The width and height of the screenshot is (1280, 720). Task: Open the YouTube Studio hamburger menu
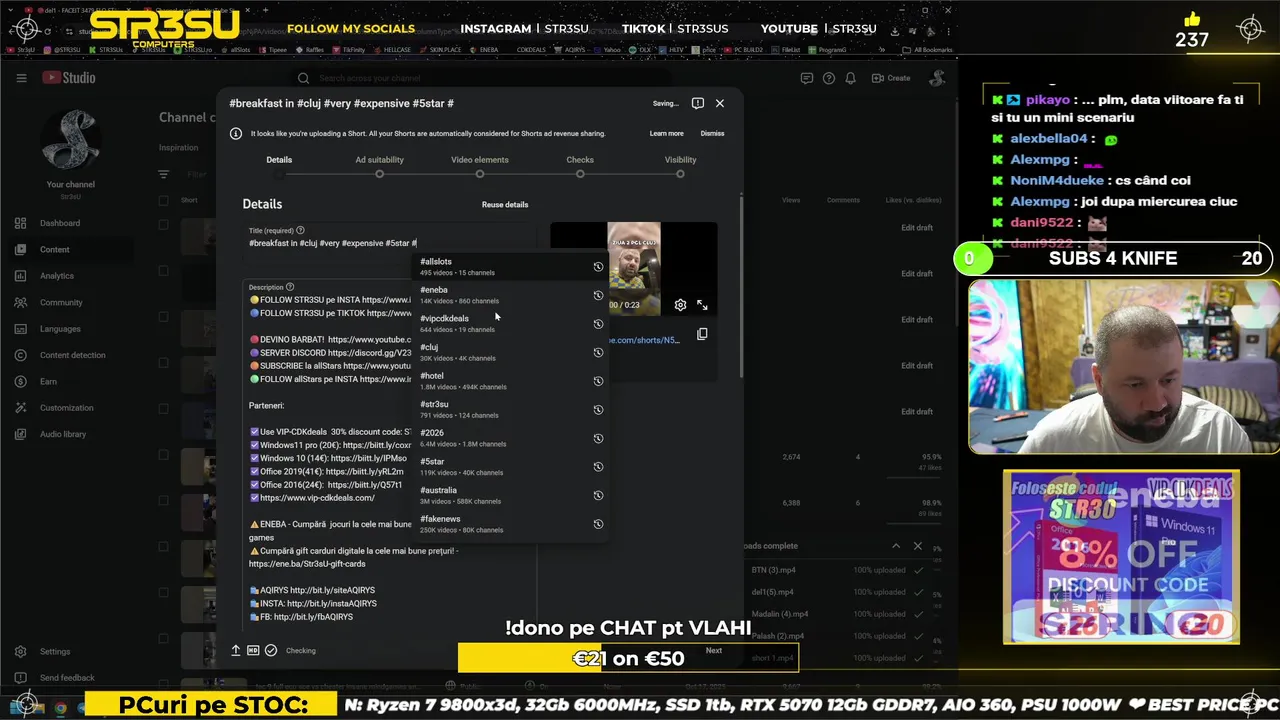click(21, 78)
